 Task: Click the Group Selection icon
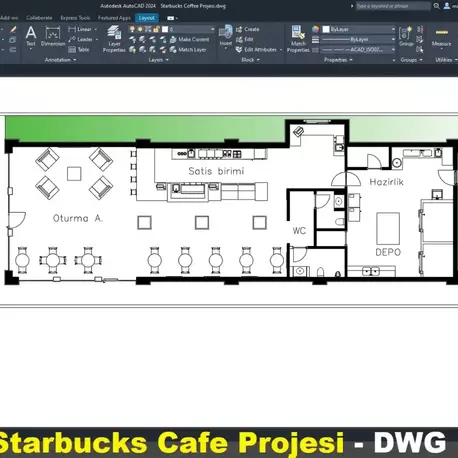(420, 50)
